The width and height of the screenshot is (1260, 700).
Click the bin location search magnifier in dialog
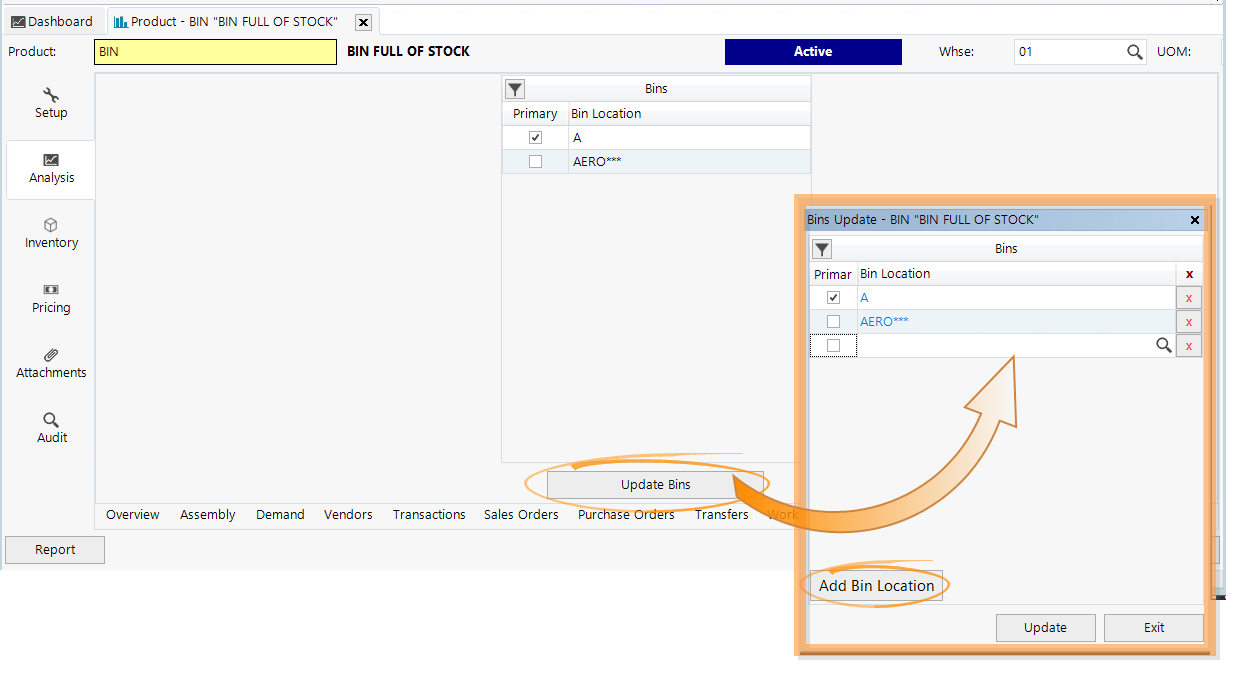point(1163,345)
